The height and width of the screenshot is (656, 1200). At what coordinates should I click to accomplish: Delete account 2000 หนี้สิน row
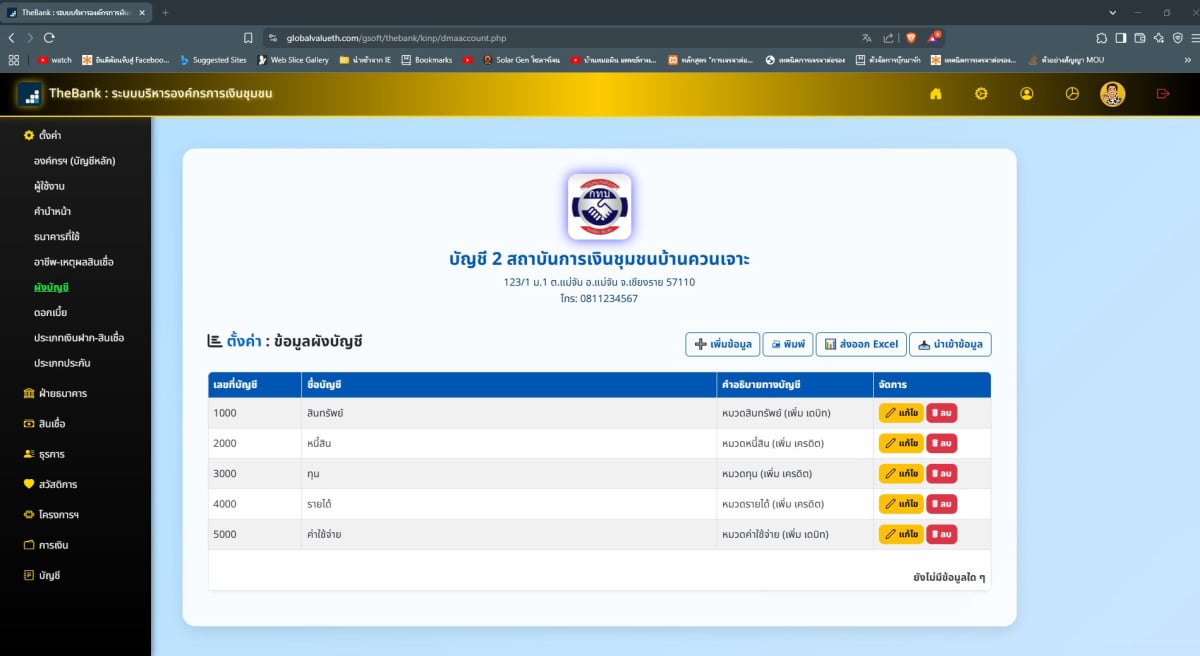point(941,443)
